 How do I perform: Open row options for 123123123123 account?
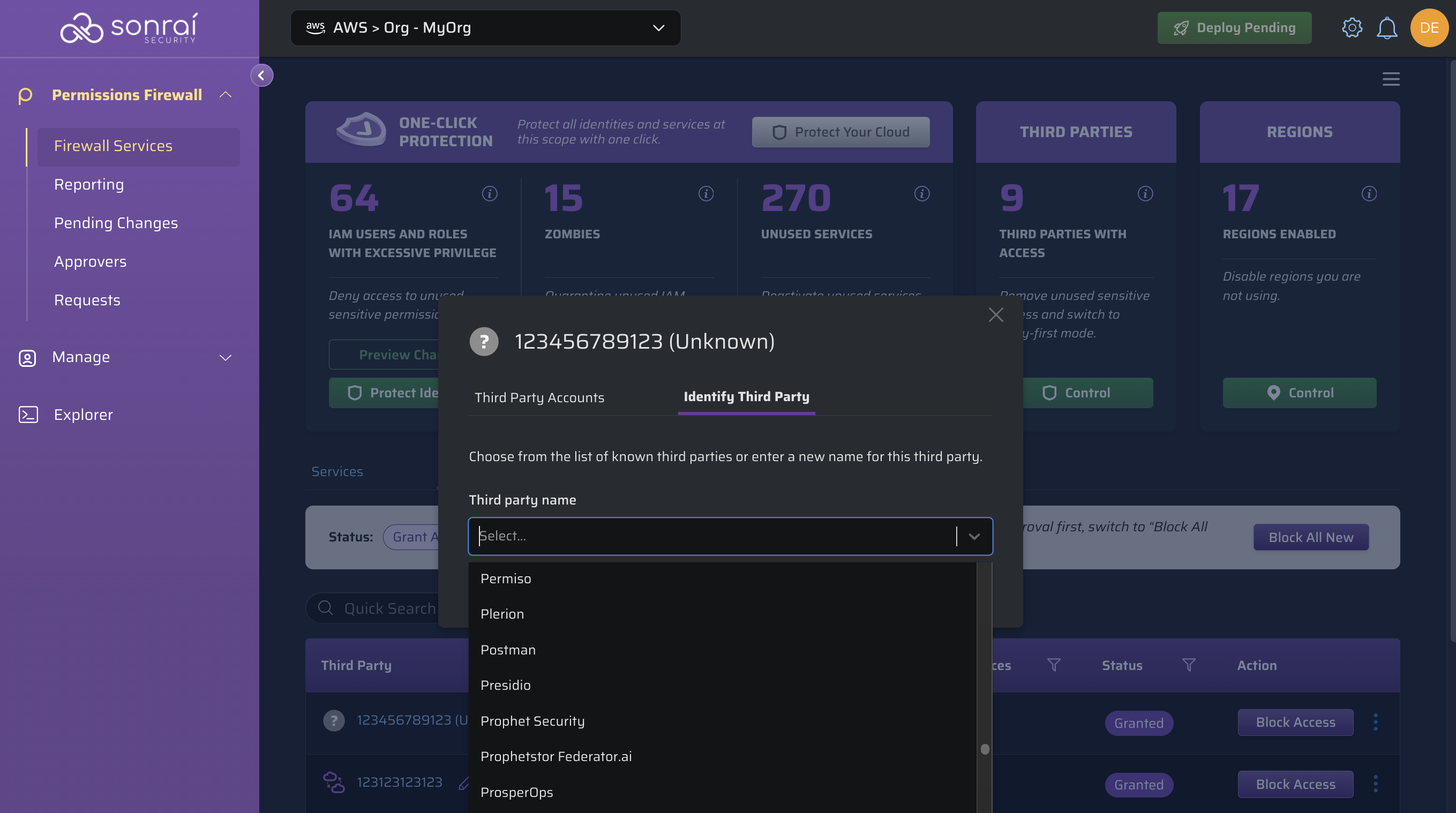[x=1376, y=784]
